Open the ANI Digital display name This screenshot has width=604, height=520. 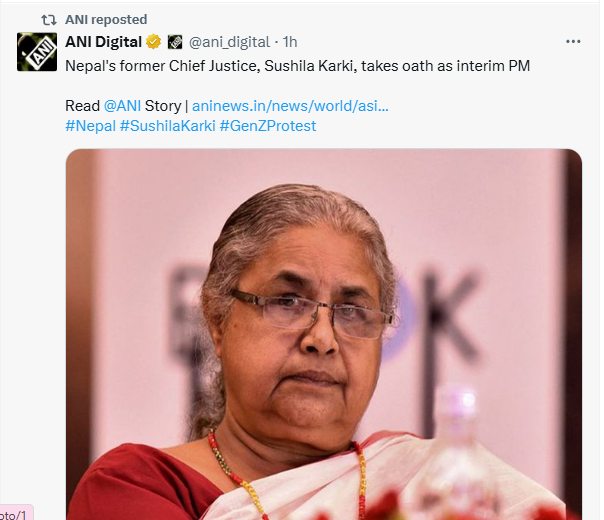coord(103,42)
